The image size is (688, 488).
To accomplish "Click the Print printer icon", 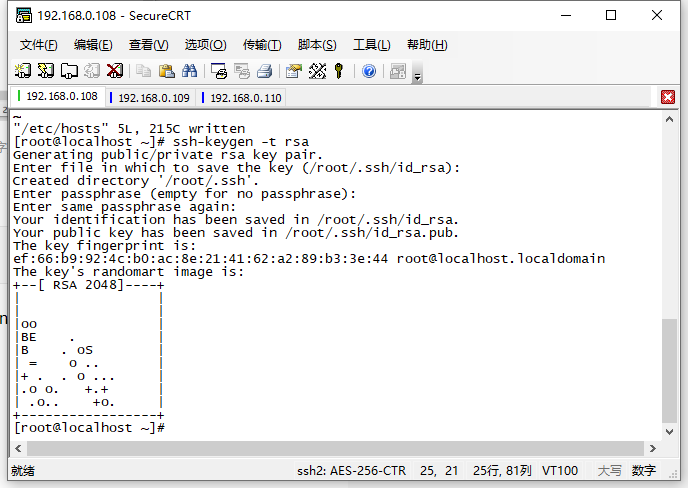I will (x=265, y=71).
